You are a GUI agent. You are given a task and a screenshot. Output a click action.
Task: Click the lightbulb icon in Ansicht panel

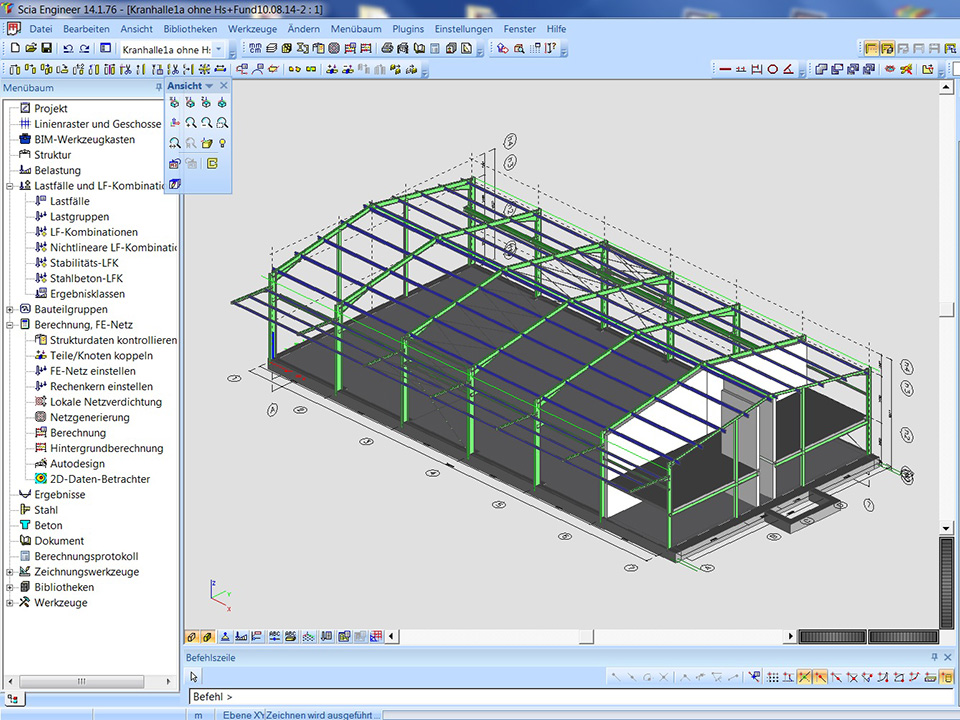click(x=222, y=143)
